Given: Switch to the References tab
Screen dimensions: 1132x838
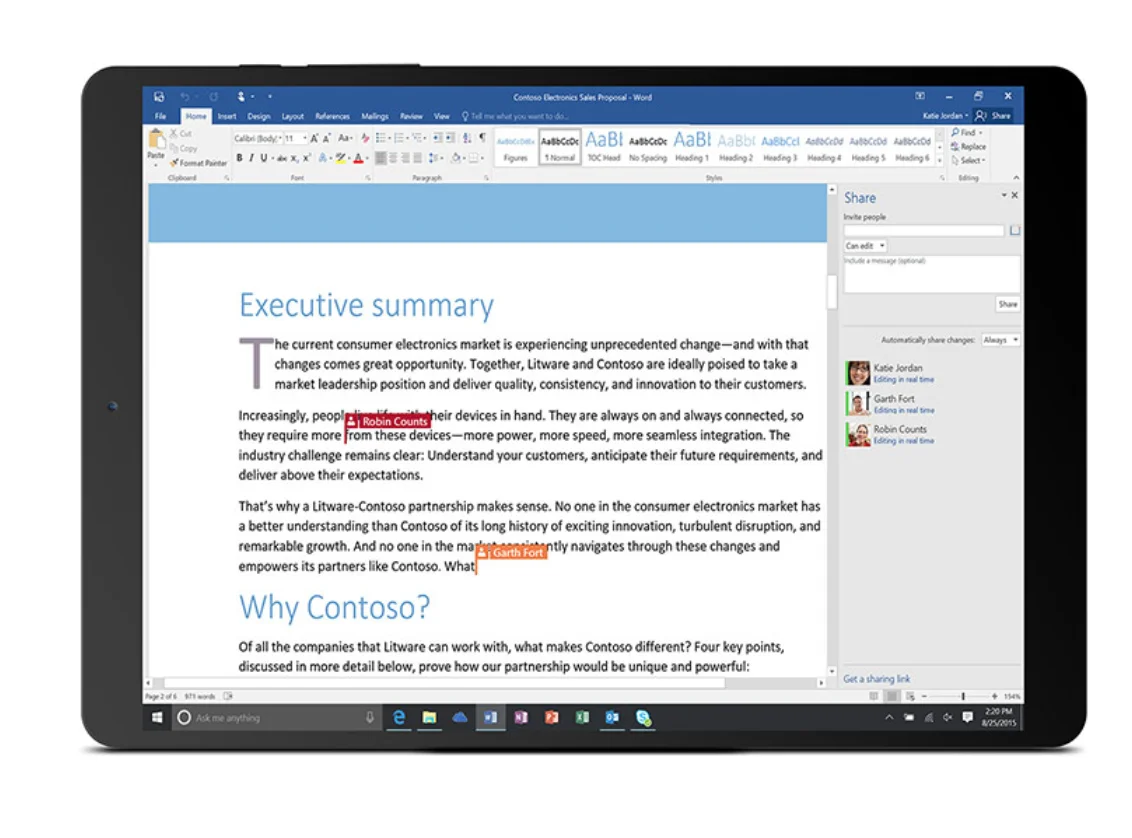Looking at the screenshot, I should 332,116.
